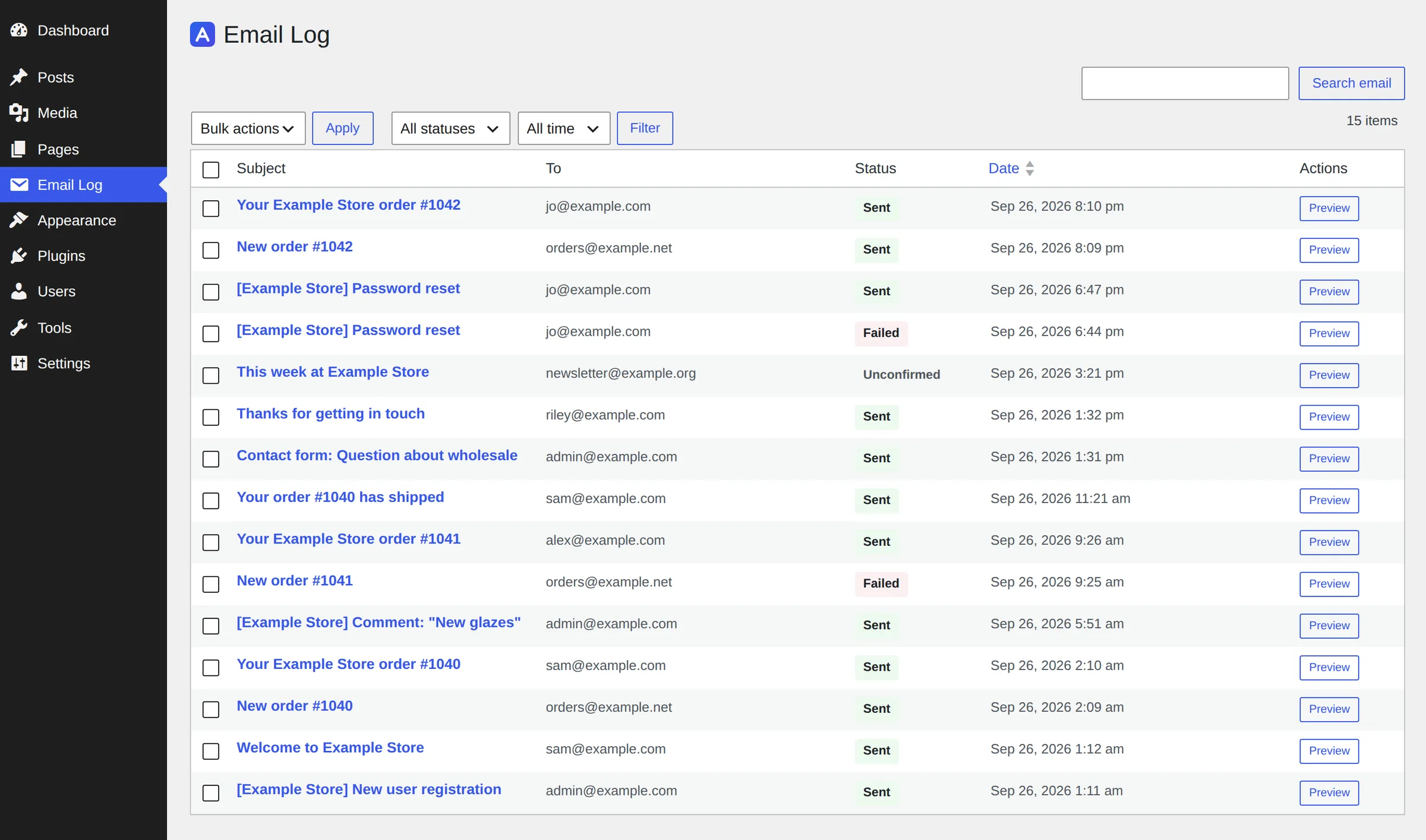Click the Dashboard gauge icon
Image resolution: width=1426 pixels, height=840 pixels.
(19, 30)
